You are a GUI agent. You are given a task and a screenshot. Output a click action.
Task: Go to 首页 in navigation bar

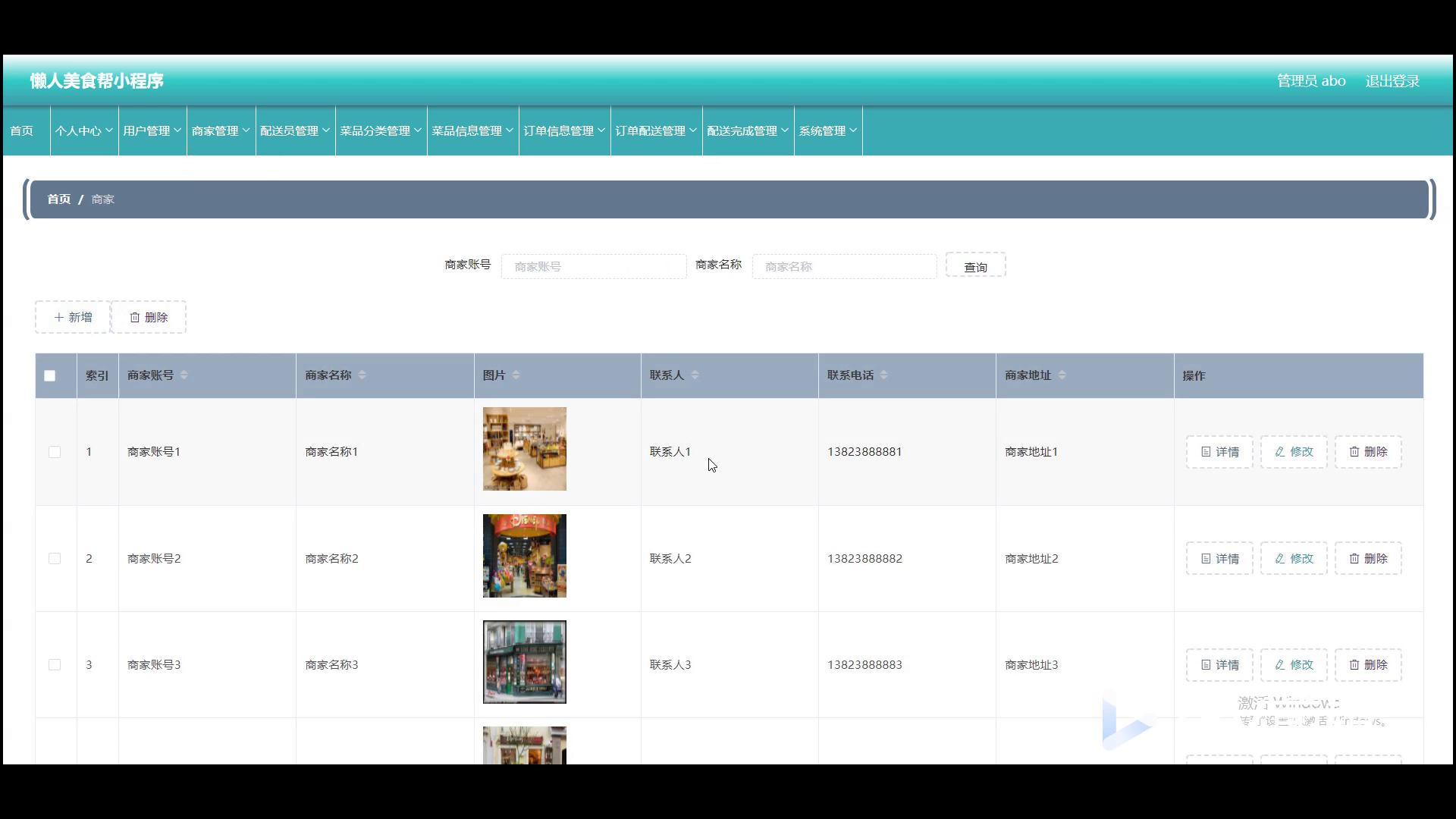click(22, 131)
